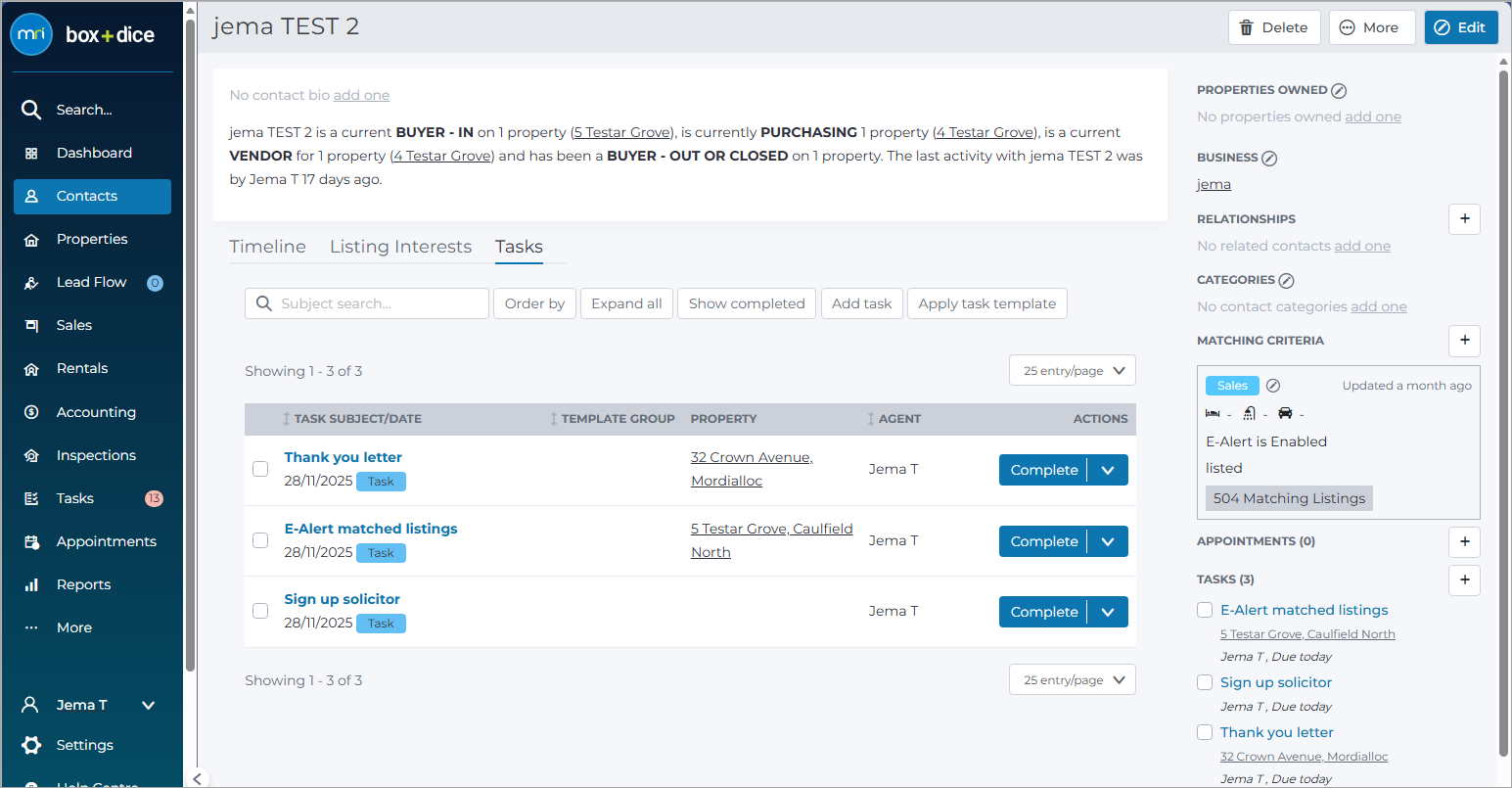1512x788 pixels.
Task: Click the 504 Matching Listings badge
Action: [x=1289, y=498]
